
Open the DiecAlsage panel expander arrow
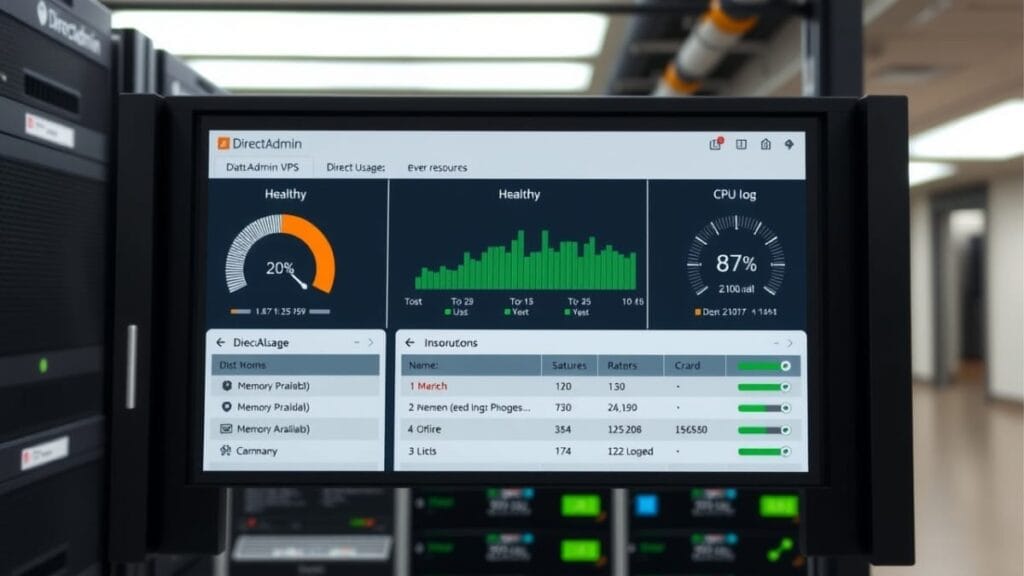(371, 342)
